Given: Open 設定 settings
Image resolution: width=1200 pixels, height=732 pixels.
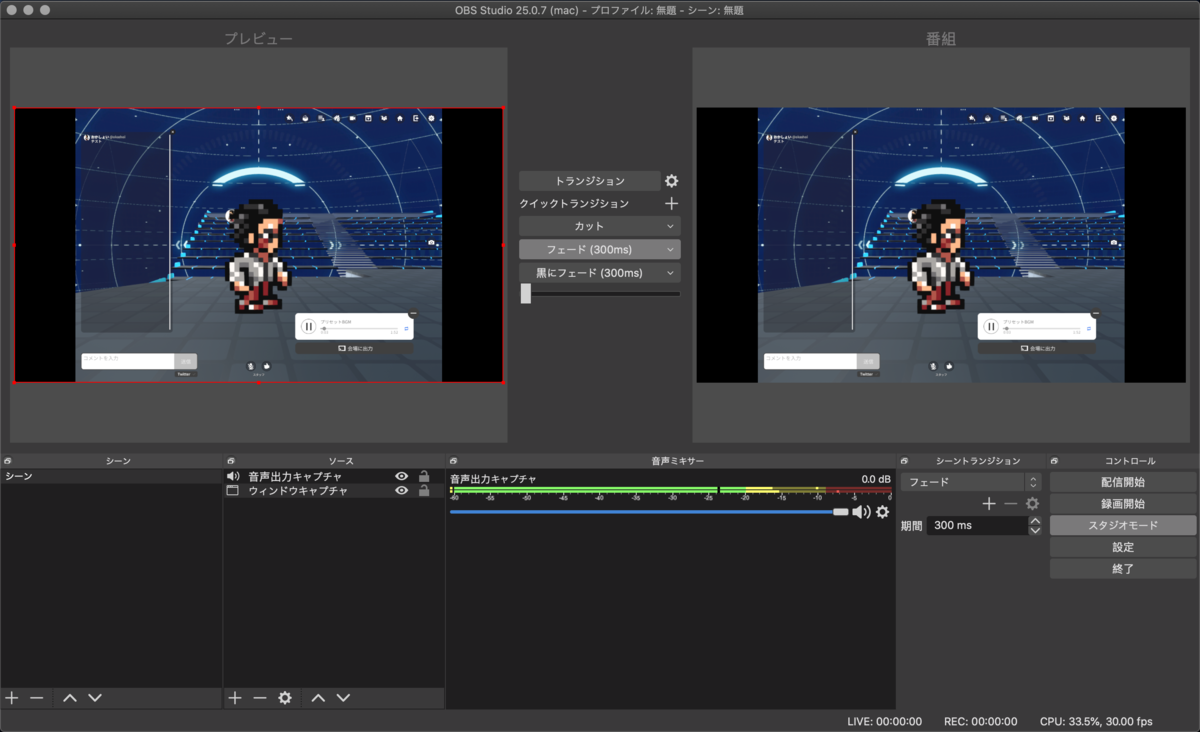Looking at the screenshot, I should click(1123, 547).
